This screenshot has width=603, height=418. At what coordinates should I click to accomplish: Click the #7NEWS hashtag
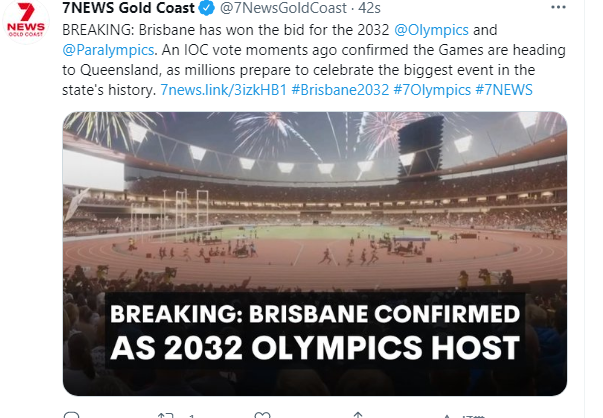click(x=504, y=90)
